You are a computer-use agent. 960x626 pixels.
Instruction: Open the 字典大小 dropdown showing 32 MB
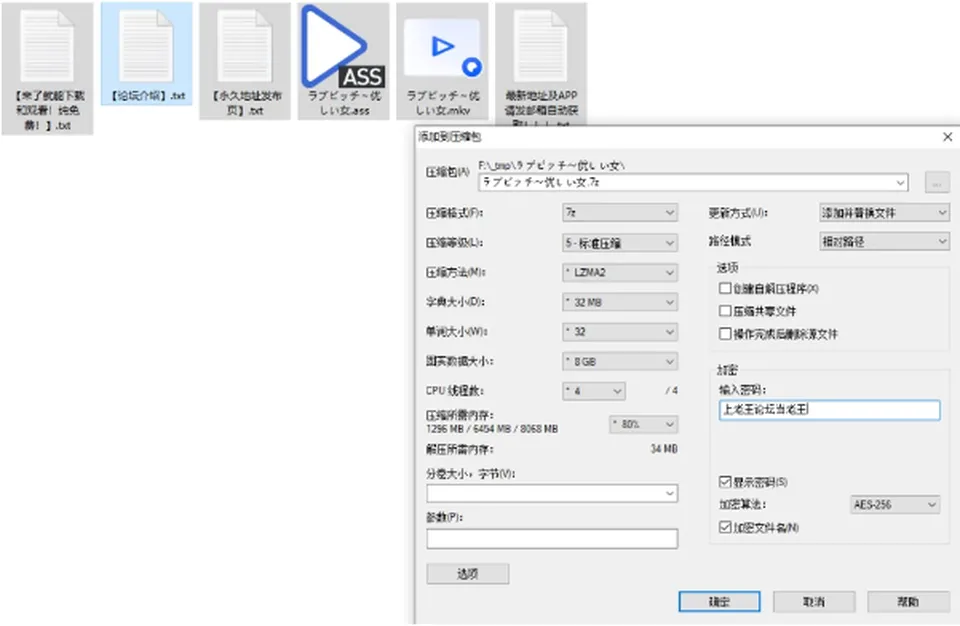(620, 302)
